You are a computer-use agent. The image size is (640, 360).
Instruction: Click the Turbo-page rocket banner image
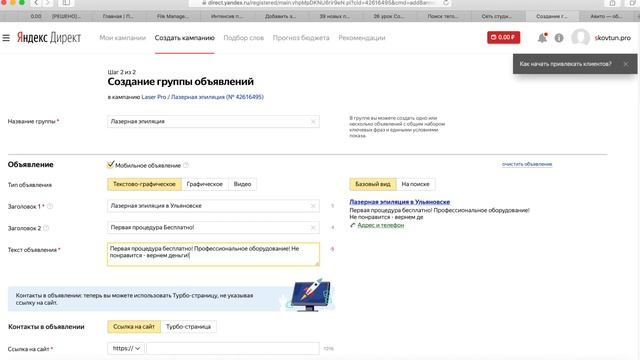click(x=310, y=296)
